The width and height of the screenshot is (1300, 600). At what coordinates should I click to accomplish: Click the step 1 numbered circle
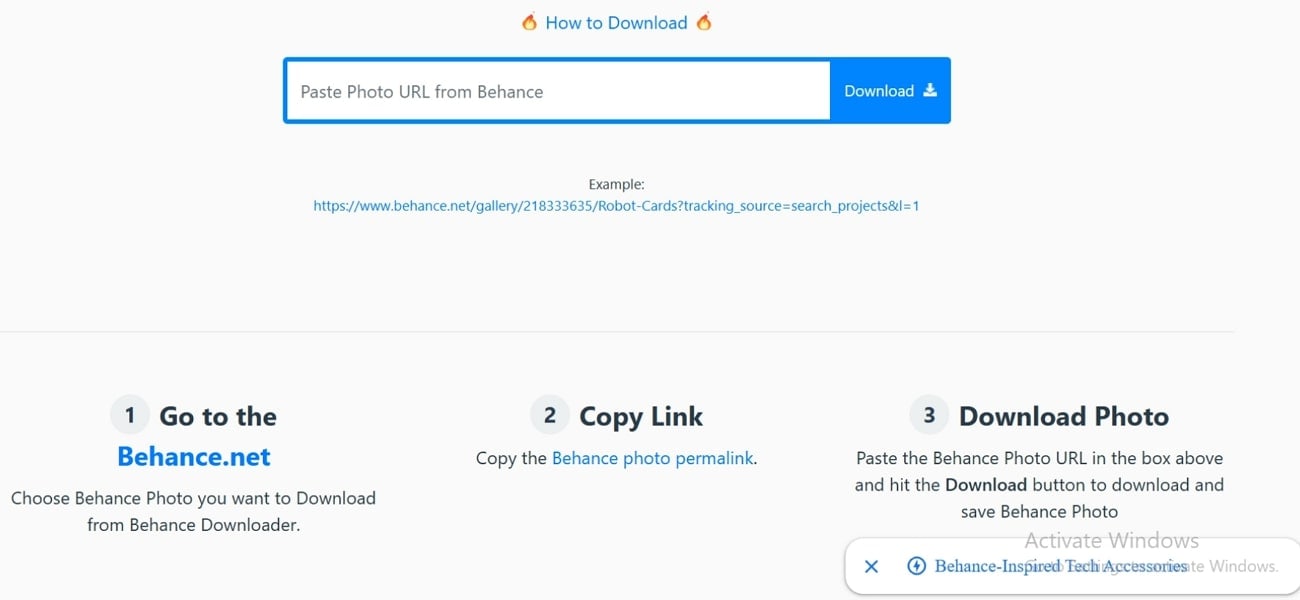click(129, 414)
